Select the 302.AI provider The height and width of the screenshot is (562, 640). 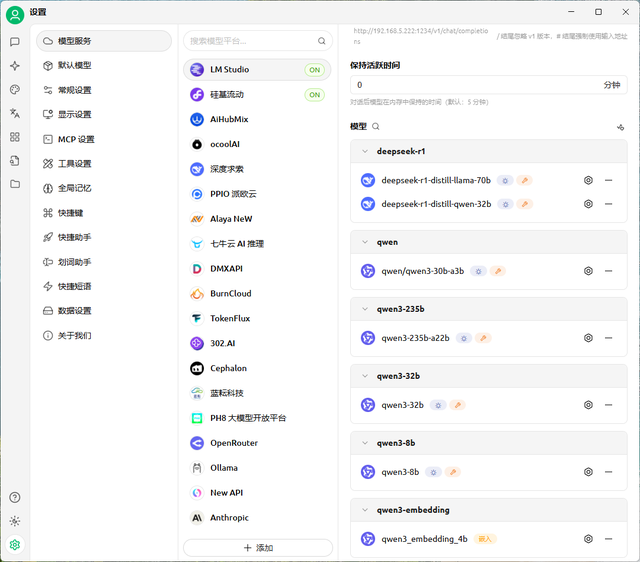257,343
